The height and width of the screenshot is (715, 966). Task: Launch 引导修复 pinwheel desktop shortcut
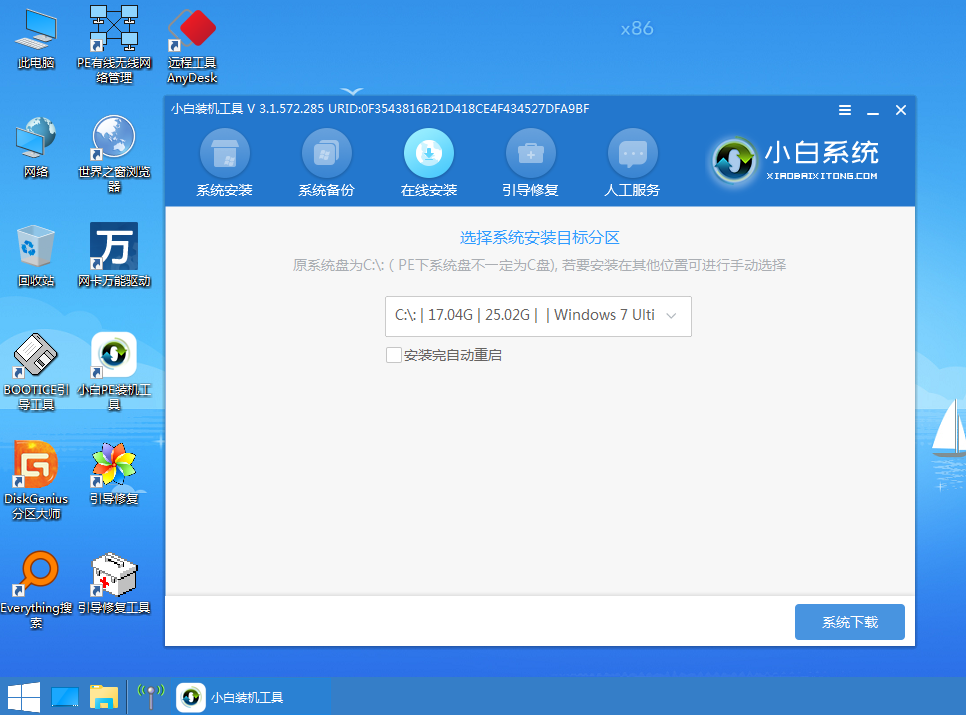coord(114,474)
